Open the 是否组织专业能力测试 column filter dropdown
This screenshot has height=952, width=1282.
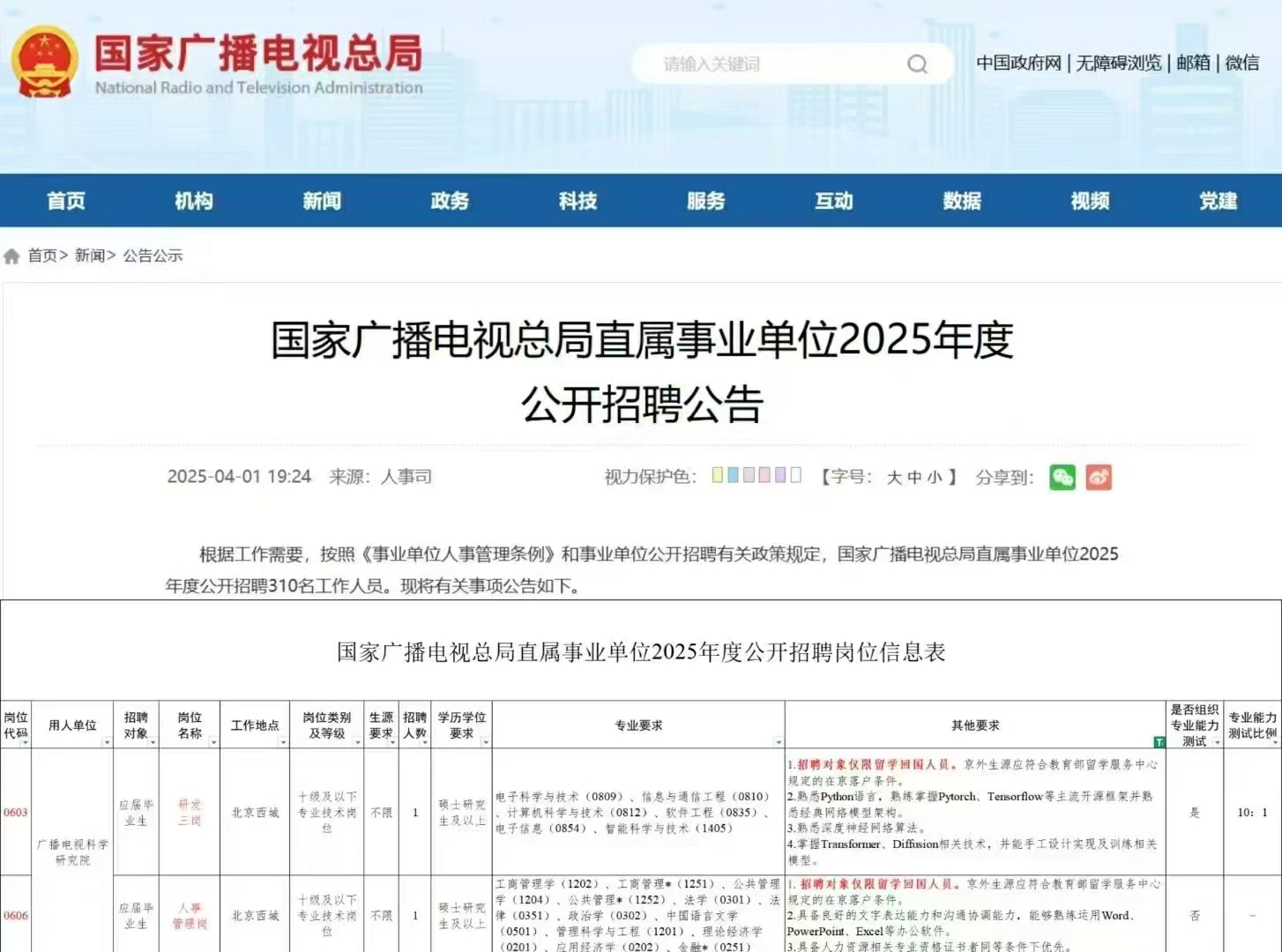[x=1218, y=742]
